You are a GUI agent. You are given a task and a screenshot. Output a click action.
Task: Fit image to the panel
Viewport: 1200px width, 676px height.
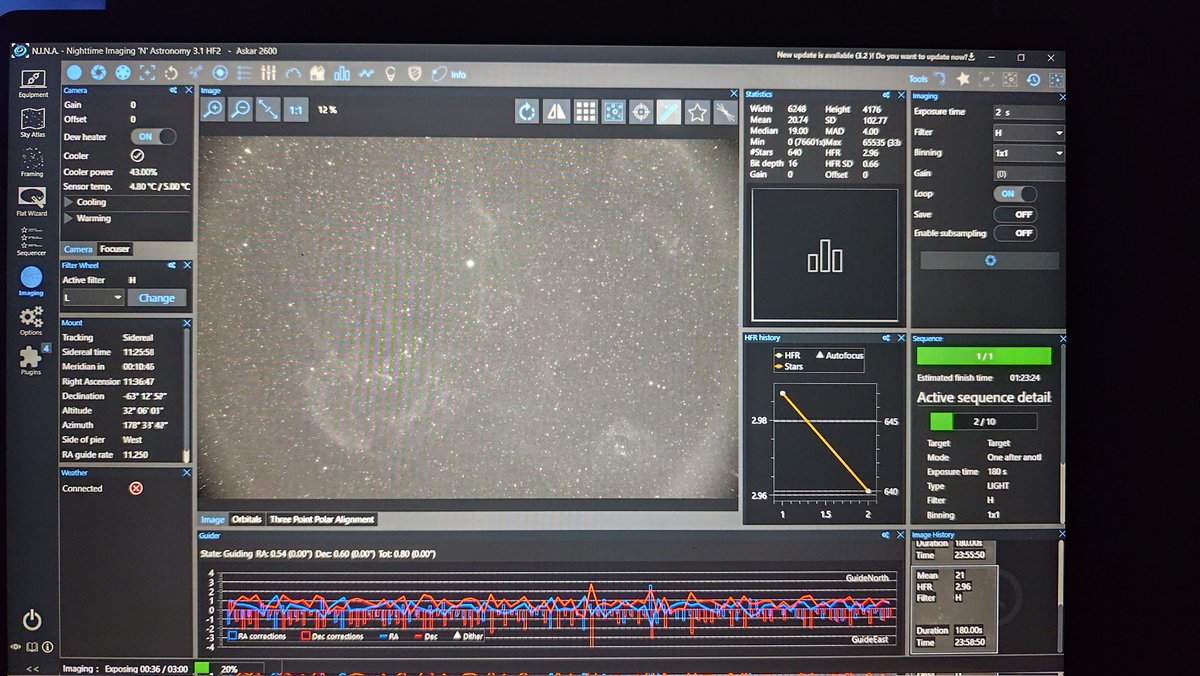click(x=267, y=110)
